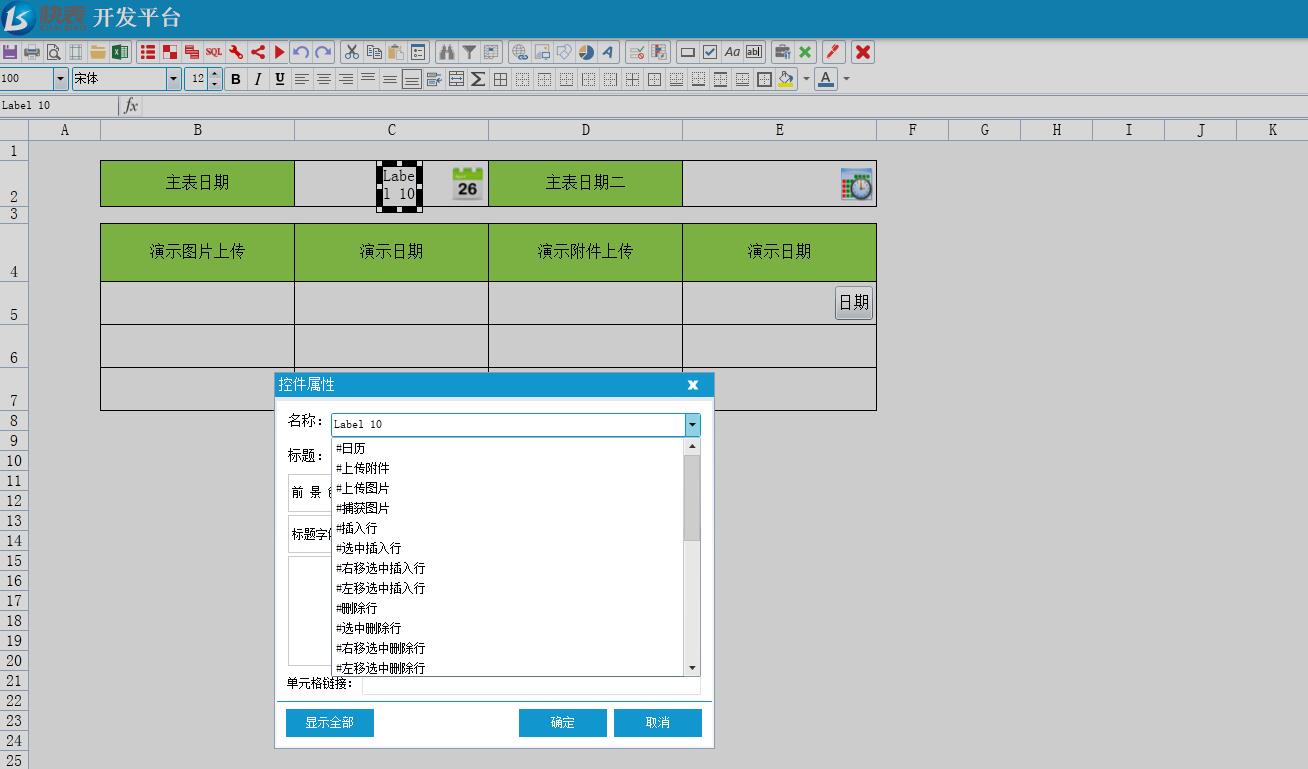The width and height of the screenshot is (1308, 769).
Task: Open the zoom 100 dropdown
Action: tap(60, 79)
